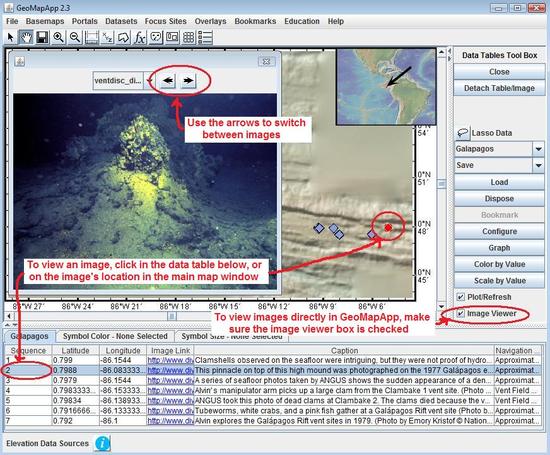550x455 pixels.
Task: Open the Focus Sites menu
Action: point(166,21)
